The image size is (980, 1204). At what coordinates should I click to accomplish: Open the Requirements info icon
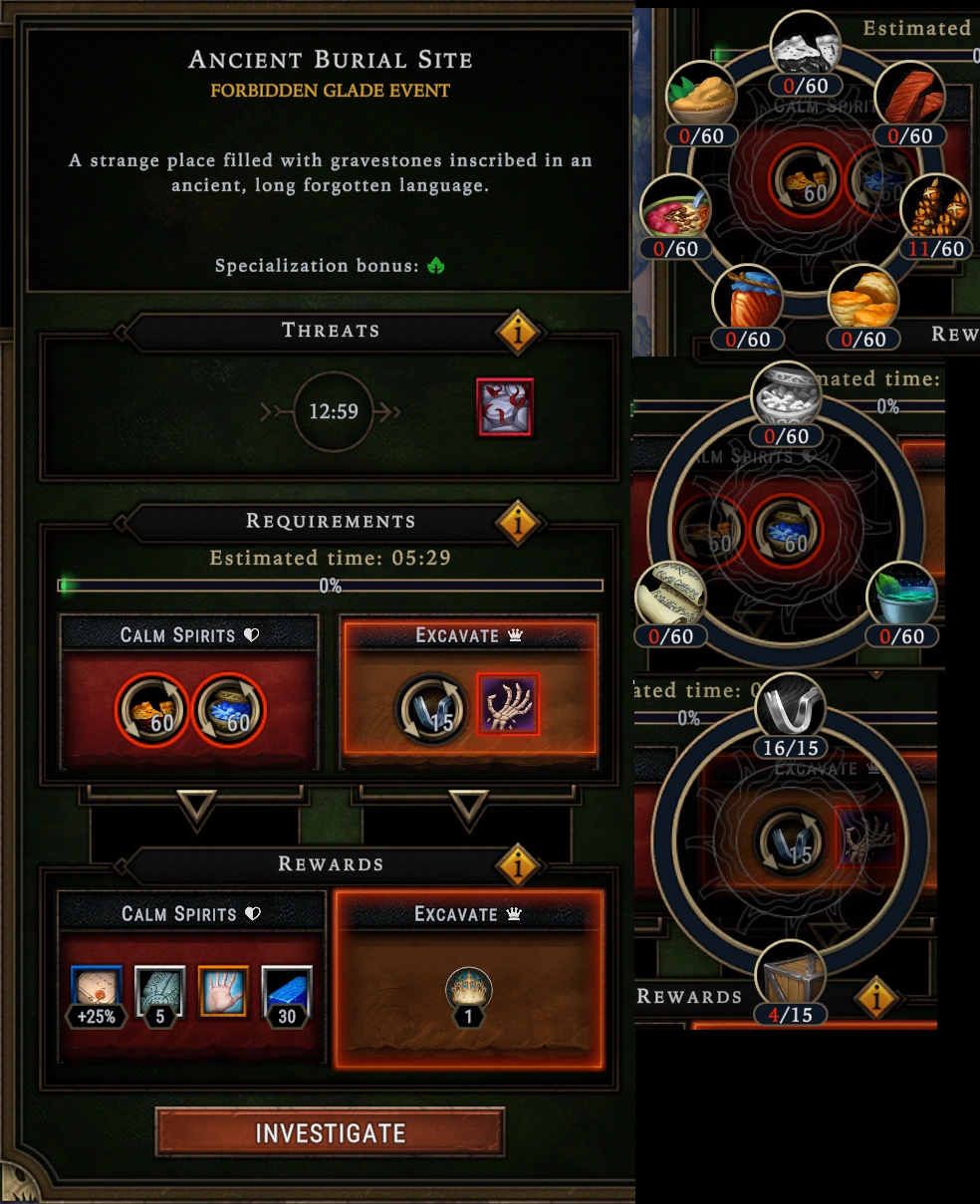[x=518, y=522]
